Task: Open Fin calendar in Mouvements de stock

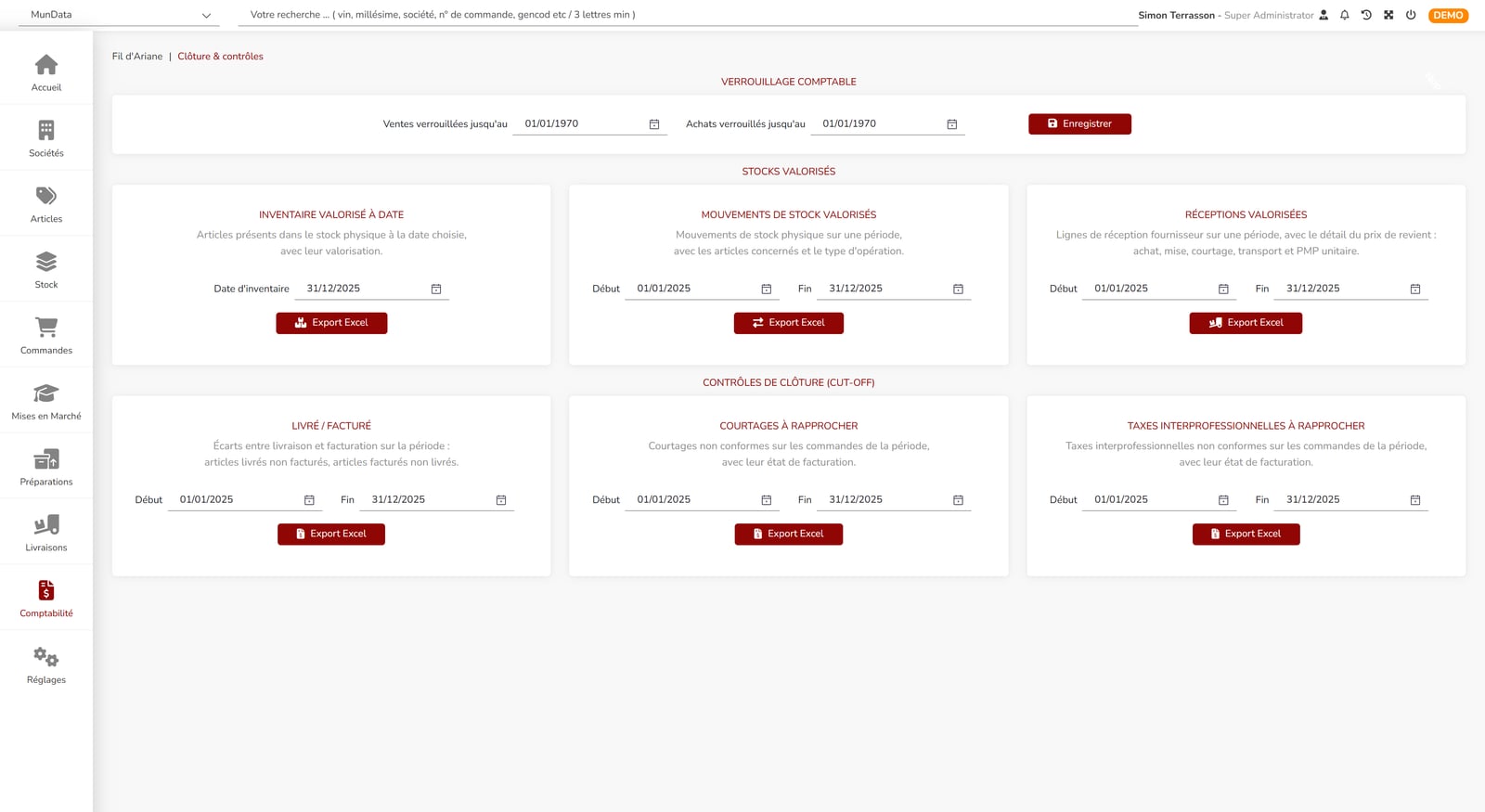Action: tap(959, 290)
